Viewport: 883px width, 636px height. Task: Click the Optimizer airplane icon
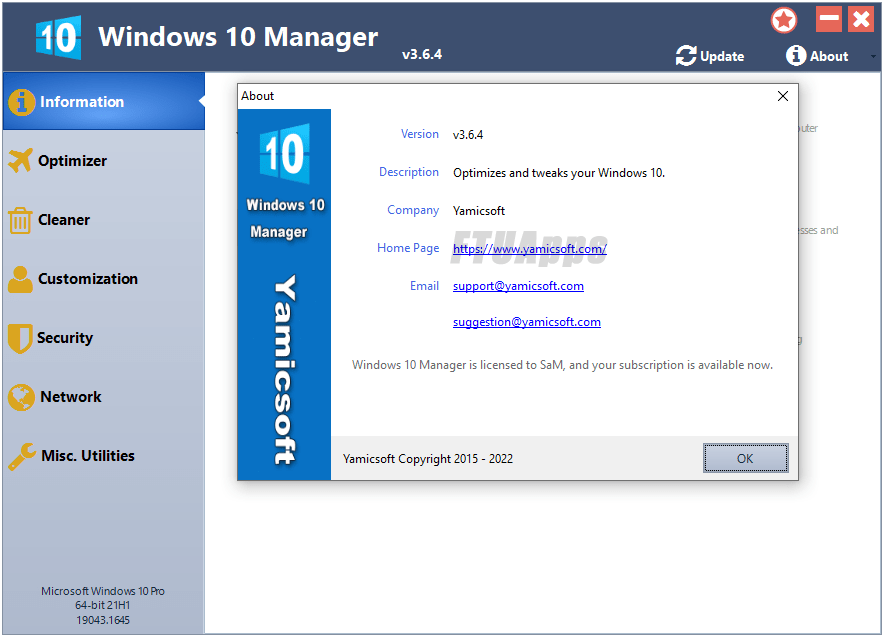(x=20, y=161)
